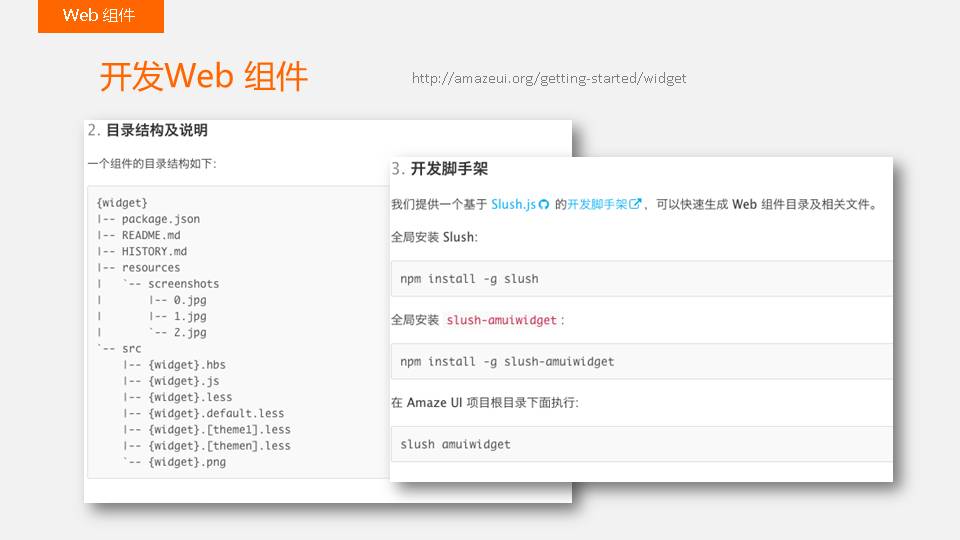This screenshot has height=540, width=960.
Task: Click the 开发Web 组件 slide title
Action: [x=204, y=76]
